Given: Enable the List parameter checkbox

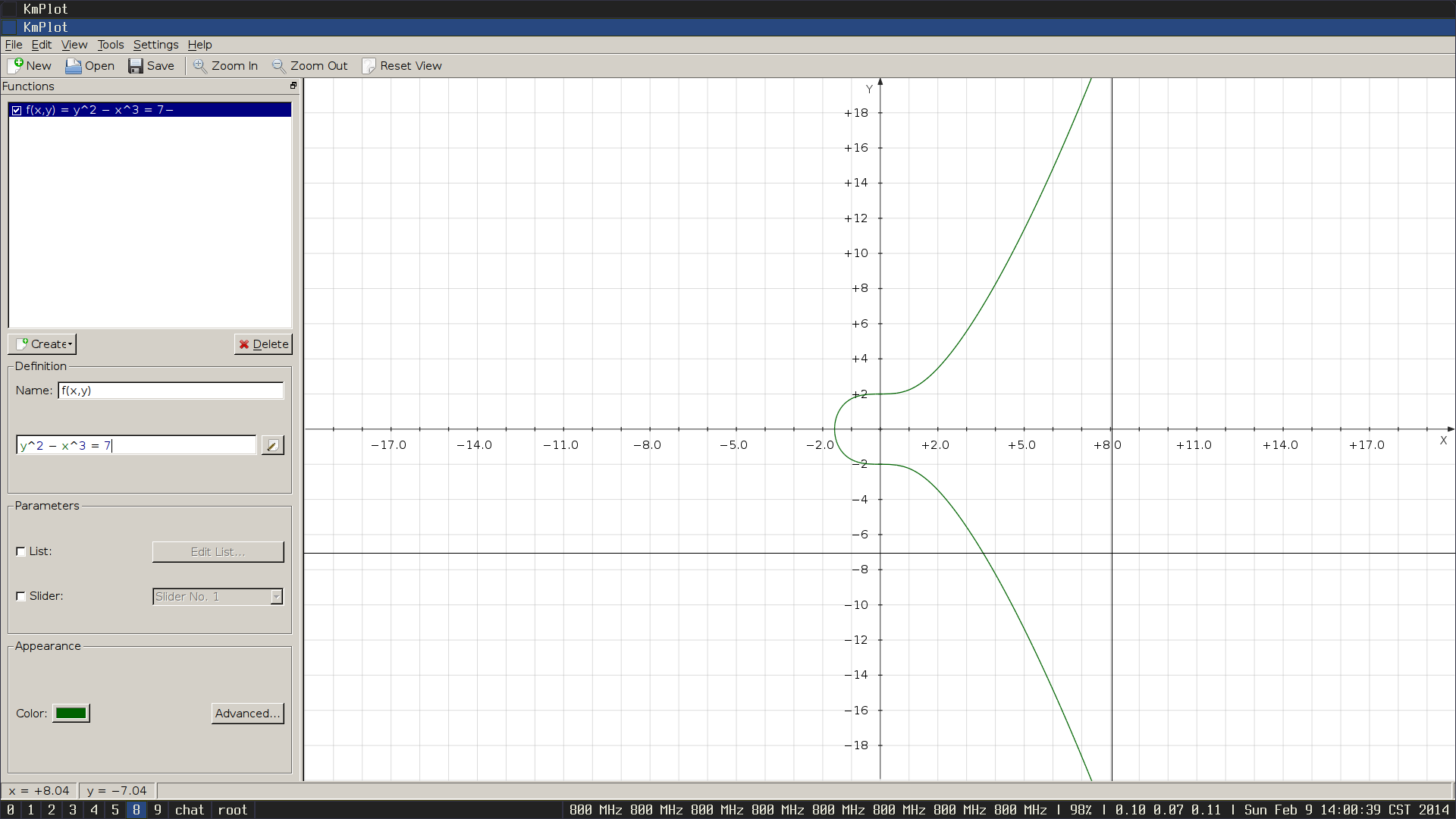Looking at the screenshot, I should pyautogui.click(x=21, y=551).
